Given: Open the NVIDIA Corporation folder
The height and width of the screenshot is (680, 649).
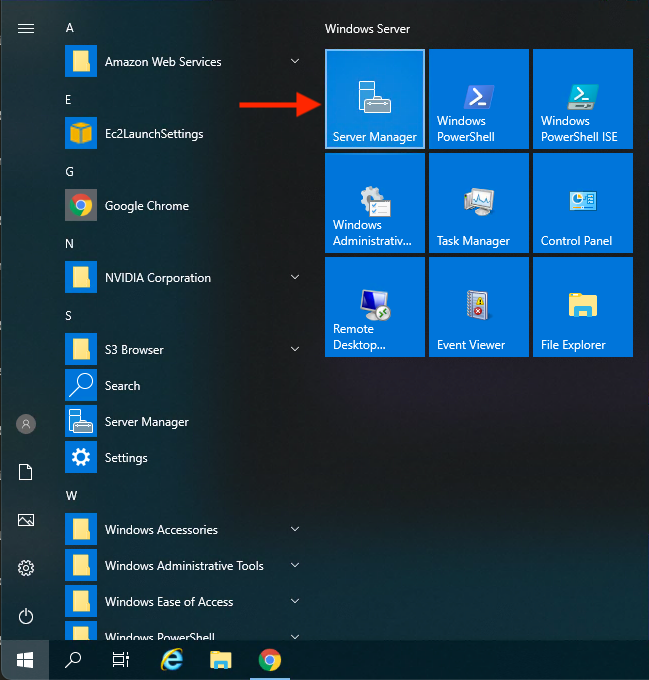Looking at the screenshot, I should 182,277.
